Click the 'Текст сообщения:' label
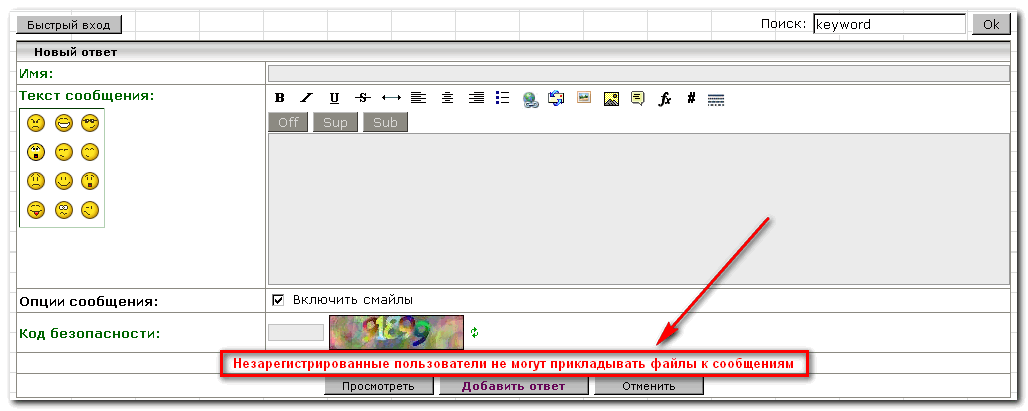The width and height of the screenshot is (1028, 411). [87, 96]
